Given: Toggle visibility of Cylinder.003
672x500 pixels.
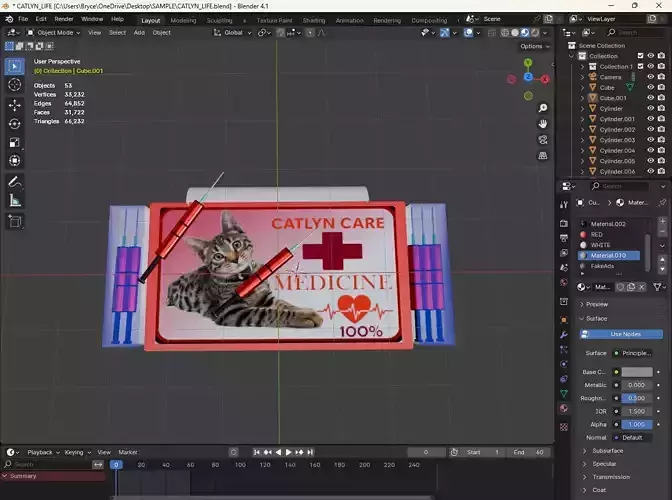Looking at the screenshot, I should 651,140.
